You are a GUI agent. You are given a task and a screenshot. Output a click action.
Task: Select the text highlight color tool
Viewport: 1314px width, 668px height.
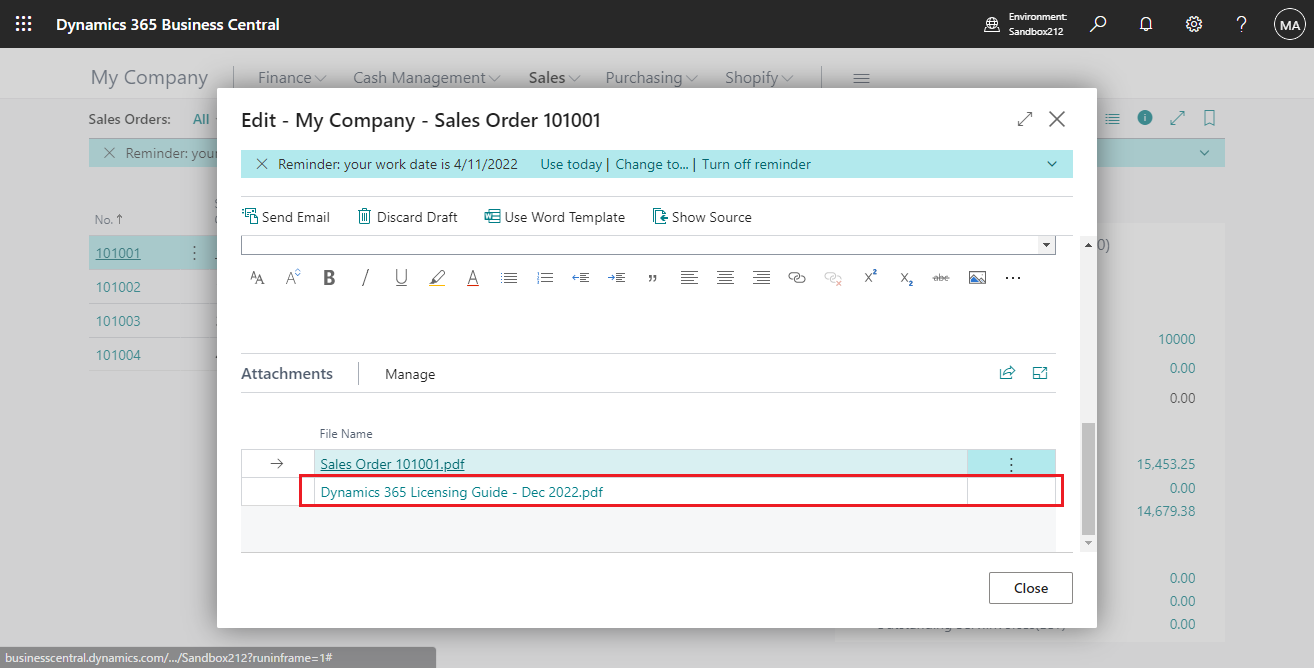(437, 277)
